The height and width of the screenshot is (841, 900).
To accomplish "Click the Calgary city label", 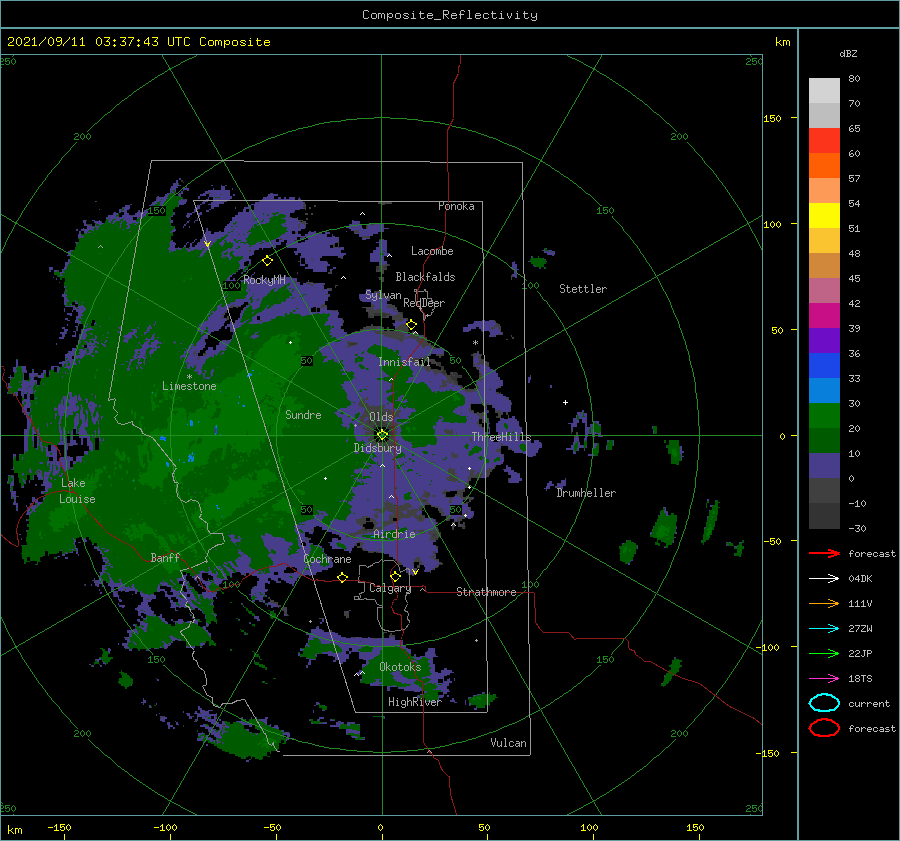I will point(390,588).
